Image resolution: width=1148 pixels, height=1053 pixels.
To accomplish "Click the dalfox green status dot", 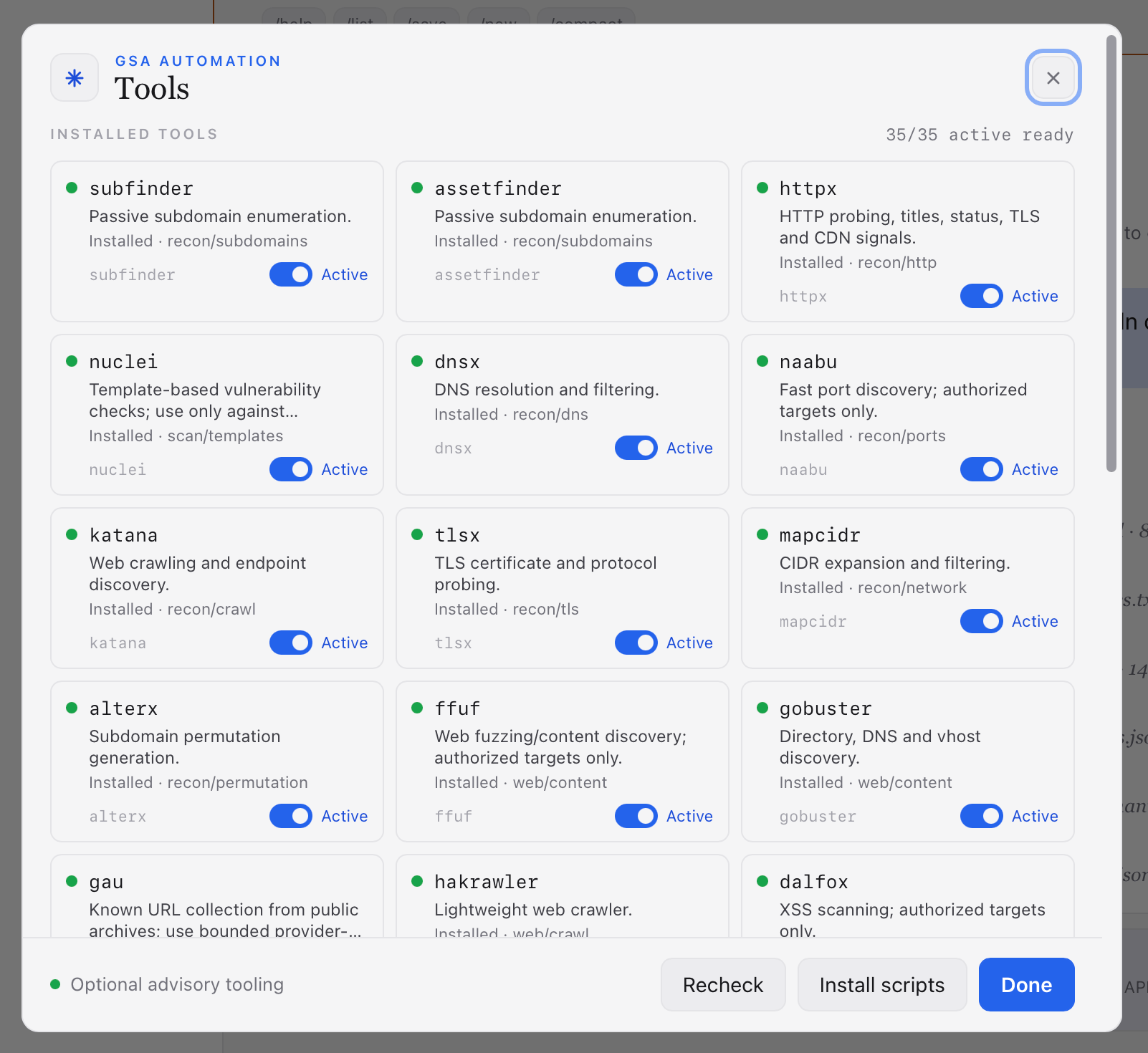I will click(762, 881).
